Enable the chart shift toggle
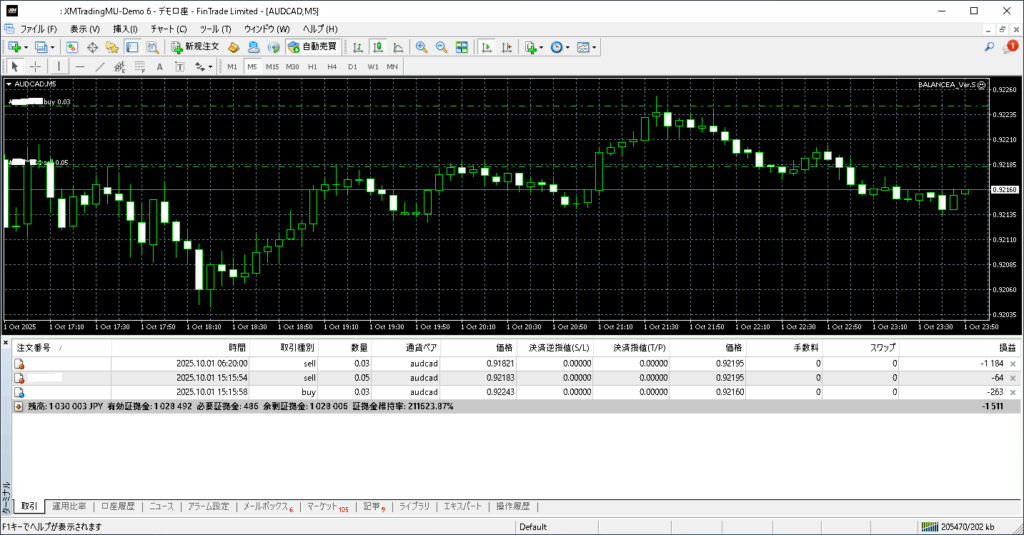 point(508,47)
